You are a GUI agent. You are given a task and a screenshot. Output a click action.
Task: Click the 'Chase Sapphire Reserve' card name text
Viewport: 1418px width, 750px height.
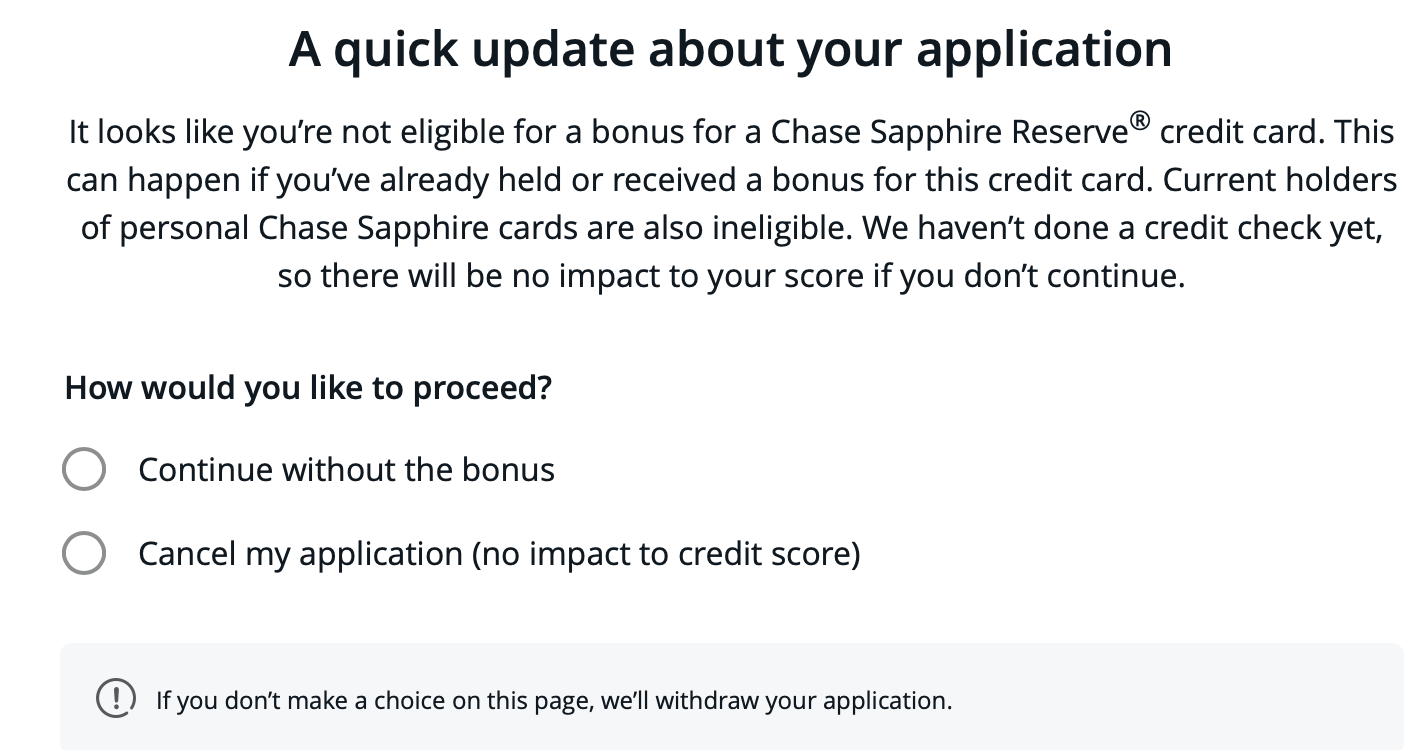tap(950, 131)
